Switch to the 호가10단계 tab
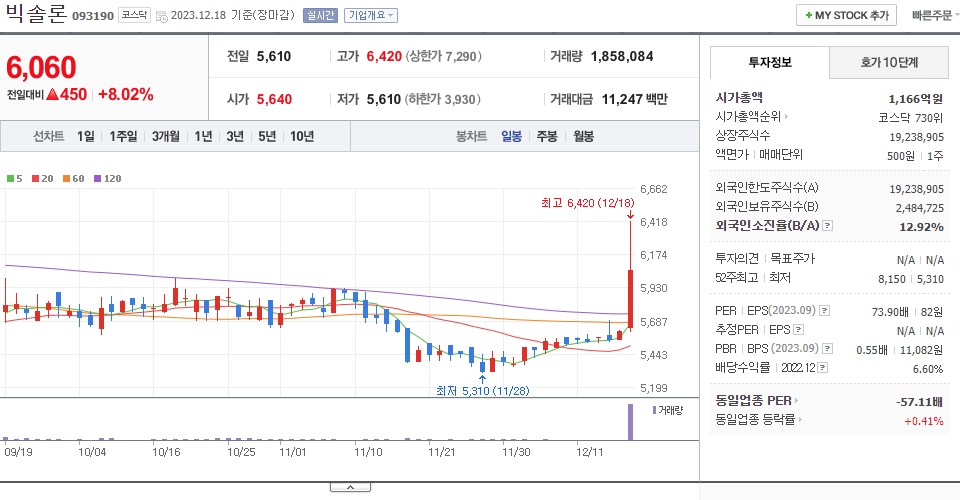This screenshot has width=960, height=500. click(x=889, y=62)
